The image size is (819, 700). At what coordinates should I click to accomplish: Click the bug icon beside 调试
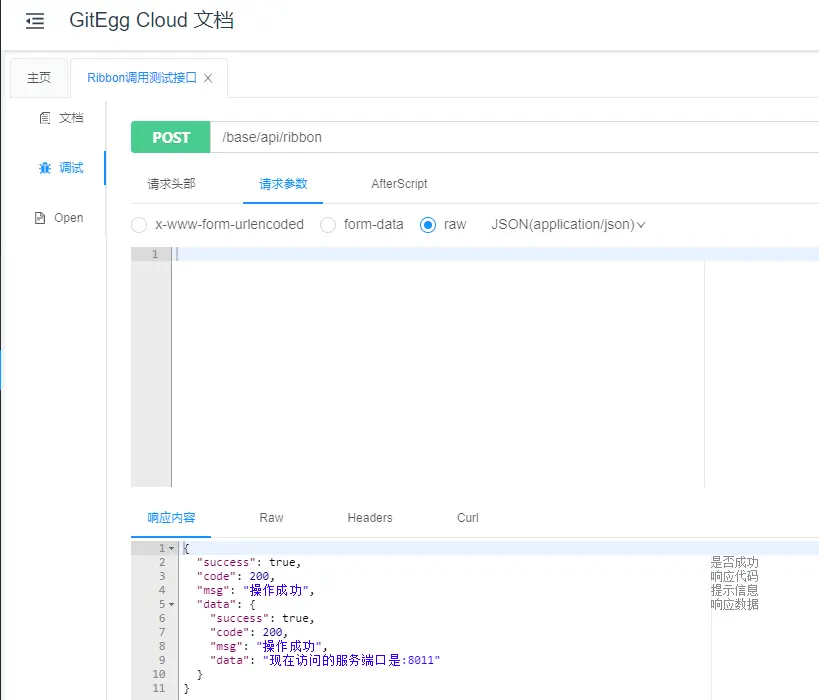[45, 168]
